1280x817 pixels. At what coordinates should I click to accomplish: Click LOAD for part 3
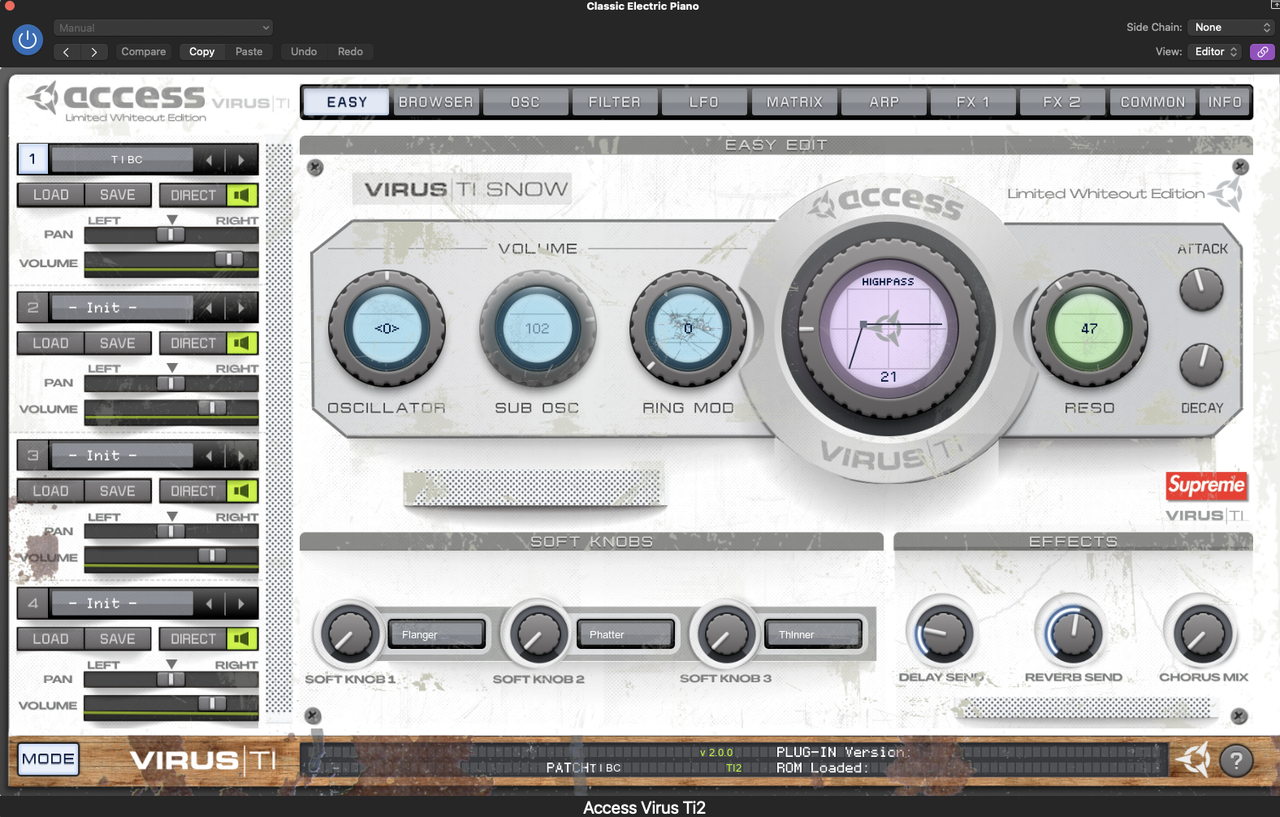51,491
